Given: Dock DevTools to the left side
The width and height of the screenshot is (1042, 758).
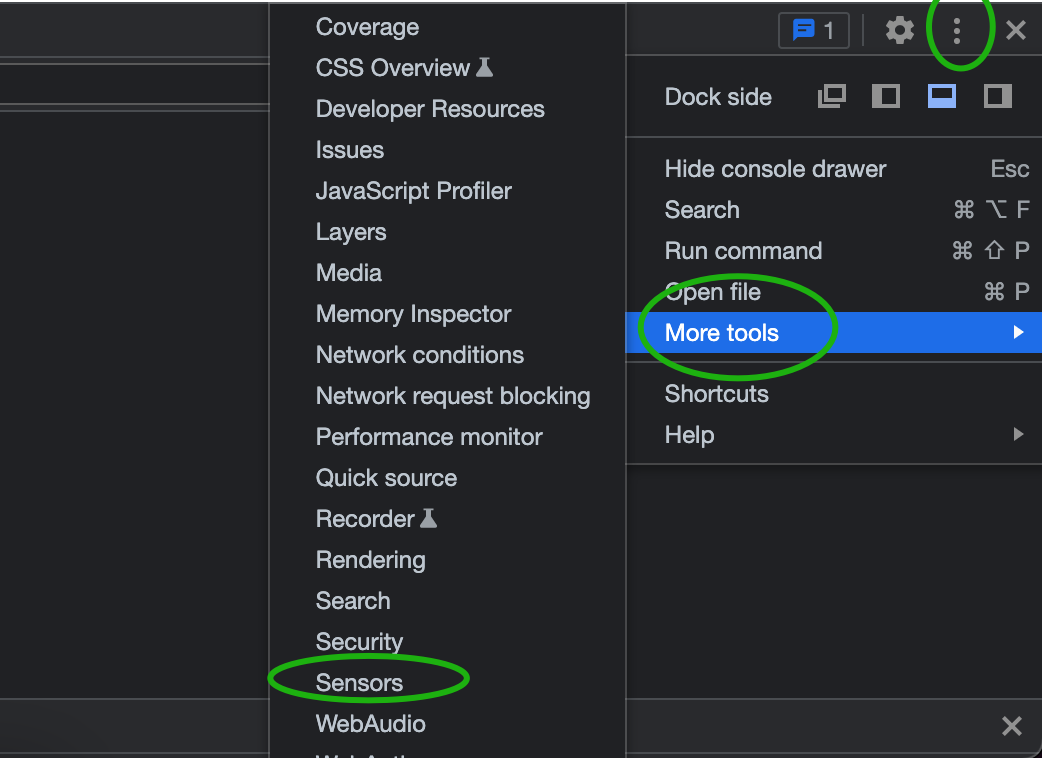Looking at the screenshot, I should point(886,96).
